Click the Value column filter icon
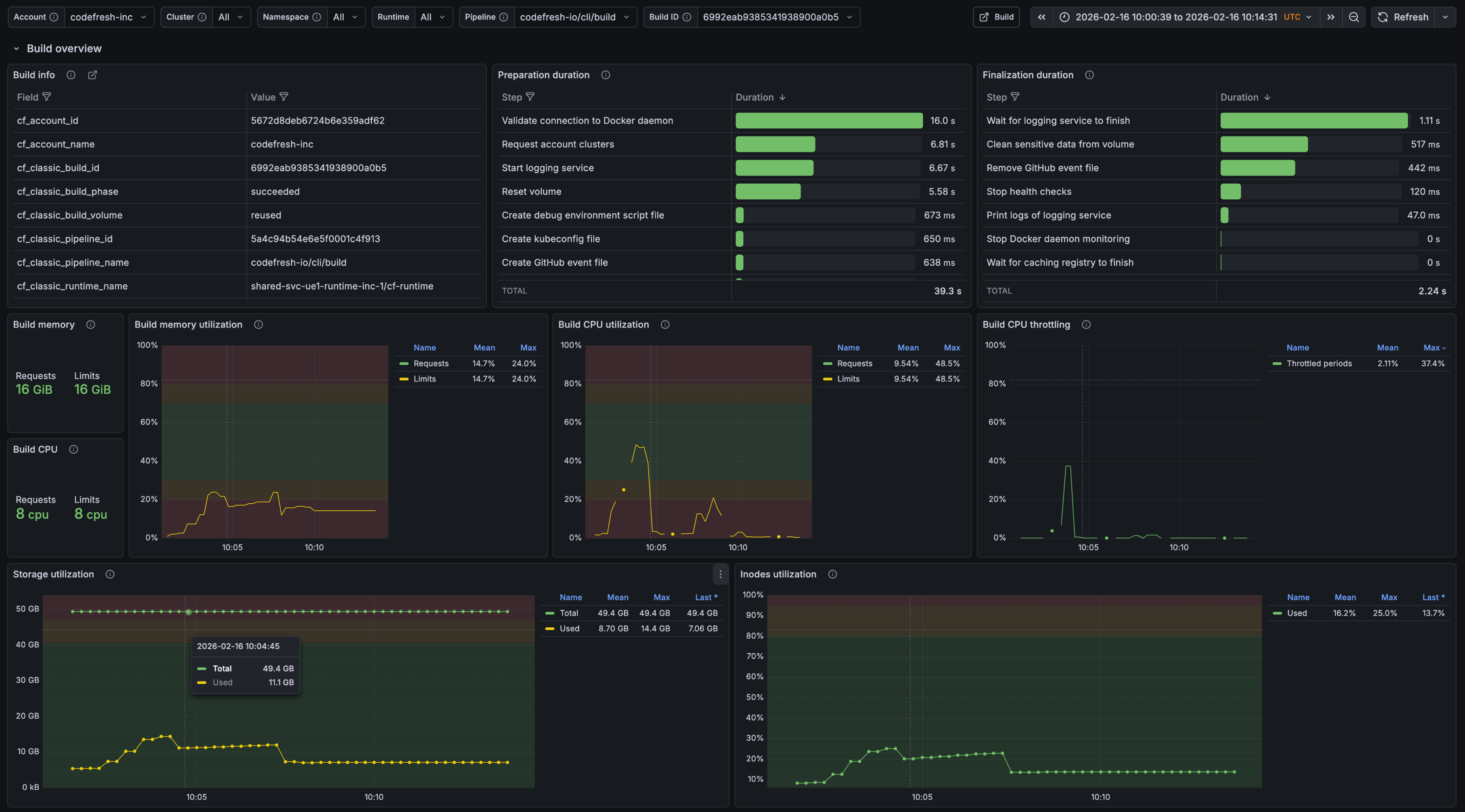The image size is (1465, 812). click(284, 97)
